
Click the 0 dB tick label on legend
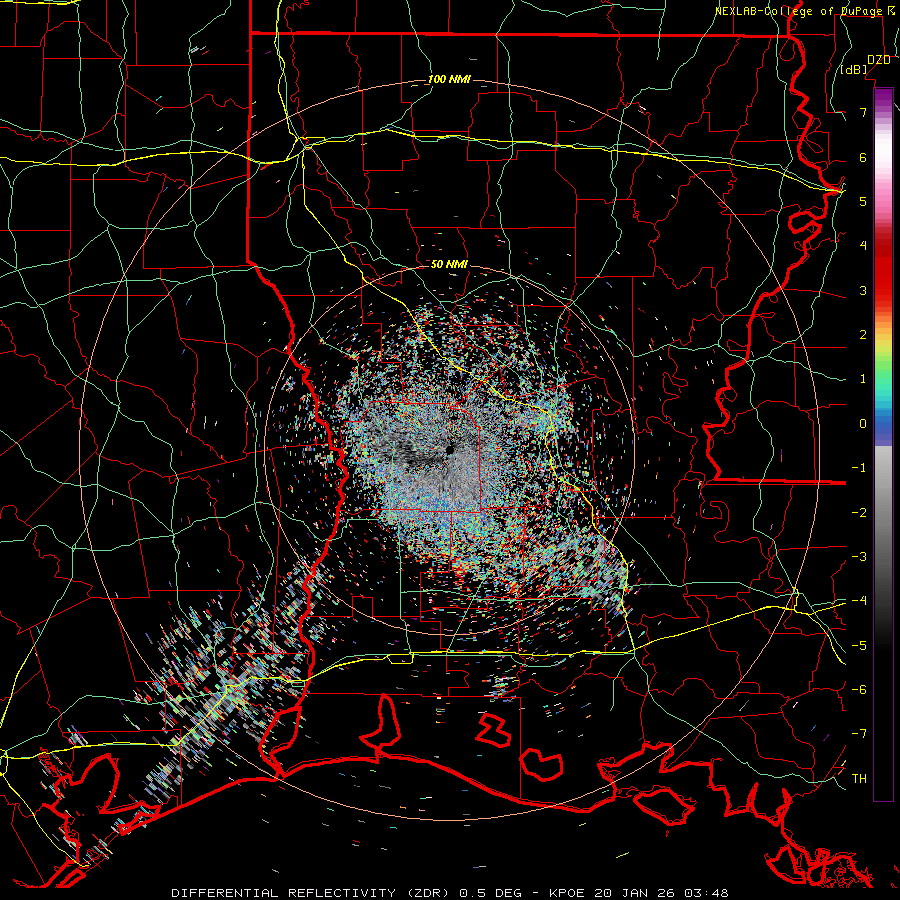(x=863, y=424)
